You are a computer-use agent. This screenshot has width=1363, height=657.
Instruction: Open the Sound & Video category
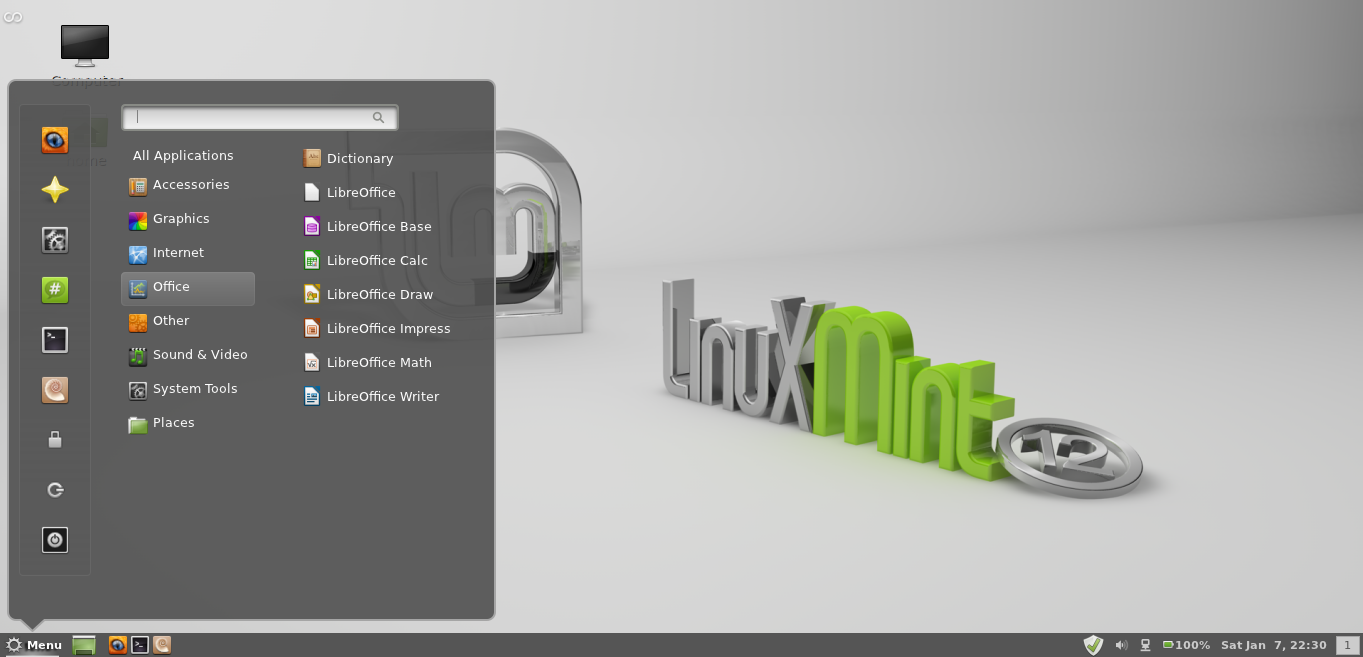click(188, 355)
